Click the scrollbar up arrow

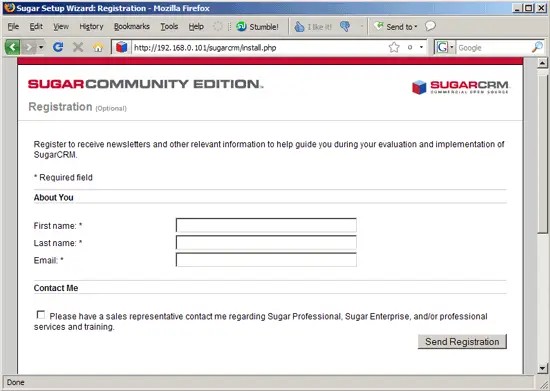pyautogui.click(x=542, y=63)
